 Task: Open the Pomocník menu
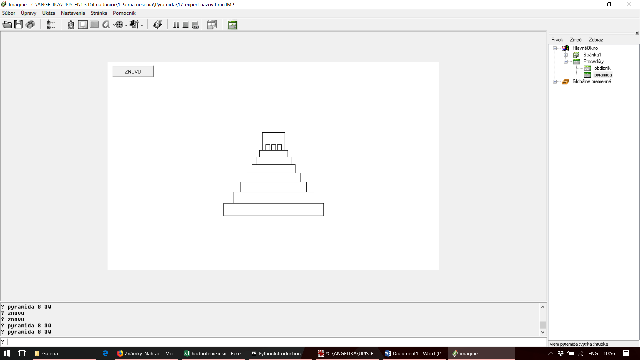(x=124, y=13)
